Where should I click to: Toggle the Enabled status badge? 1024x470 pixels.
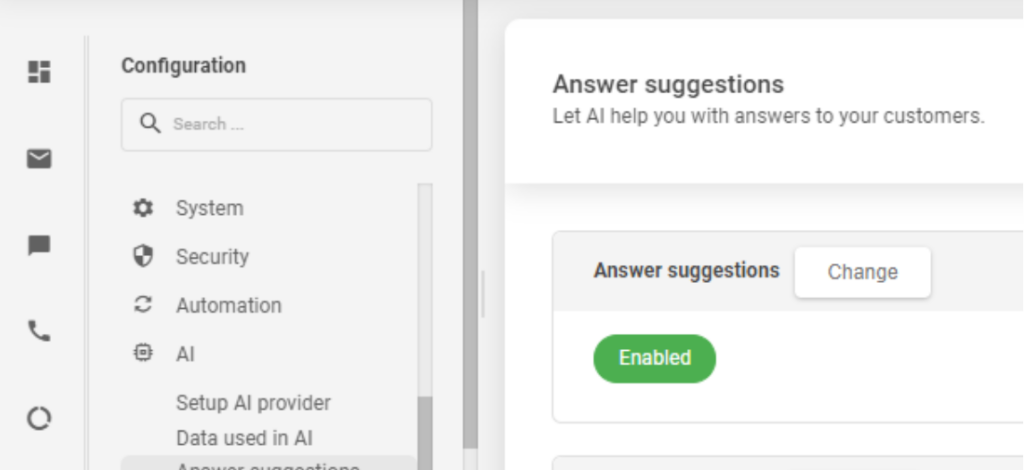coord(655,358)
